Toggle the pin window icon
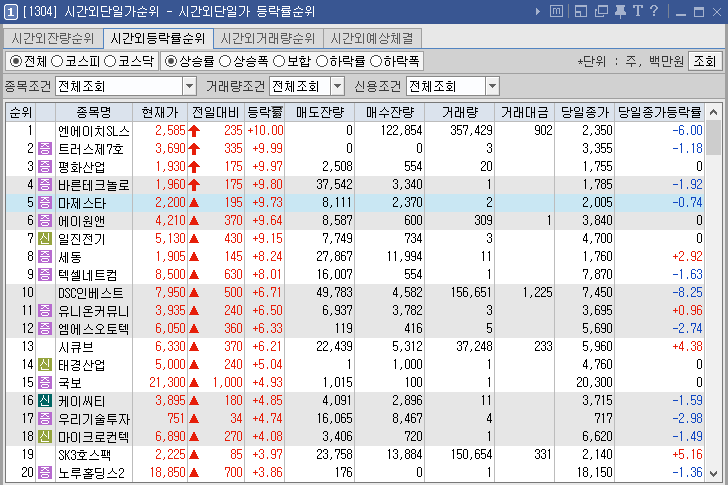This screenshot has height=485, width=728. [x=620, y=11]
